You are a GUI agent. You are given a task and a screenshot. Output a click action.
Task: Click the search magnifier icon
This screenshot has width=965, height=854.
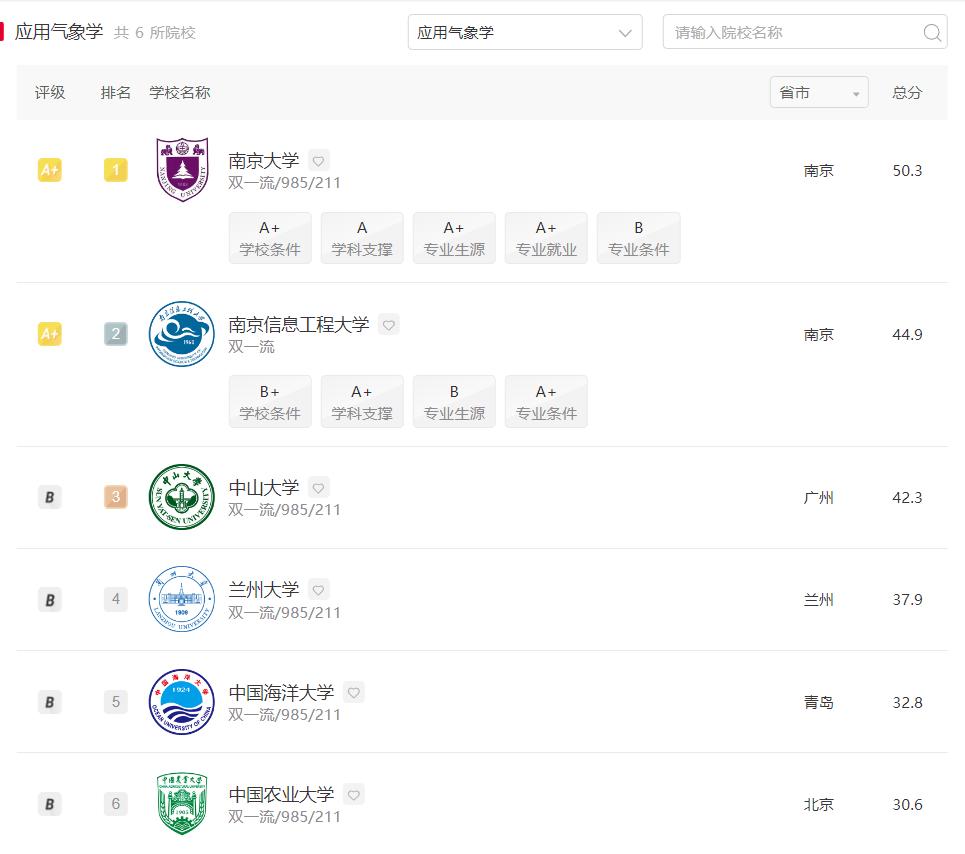point(932,33)
